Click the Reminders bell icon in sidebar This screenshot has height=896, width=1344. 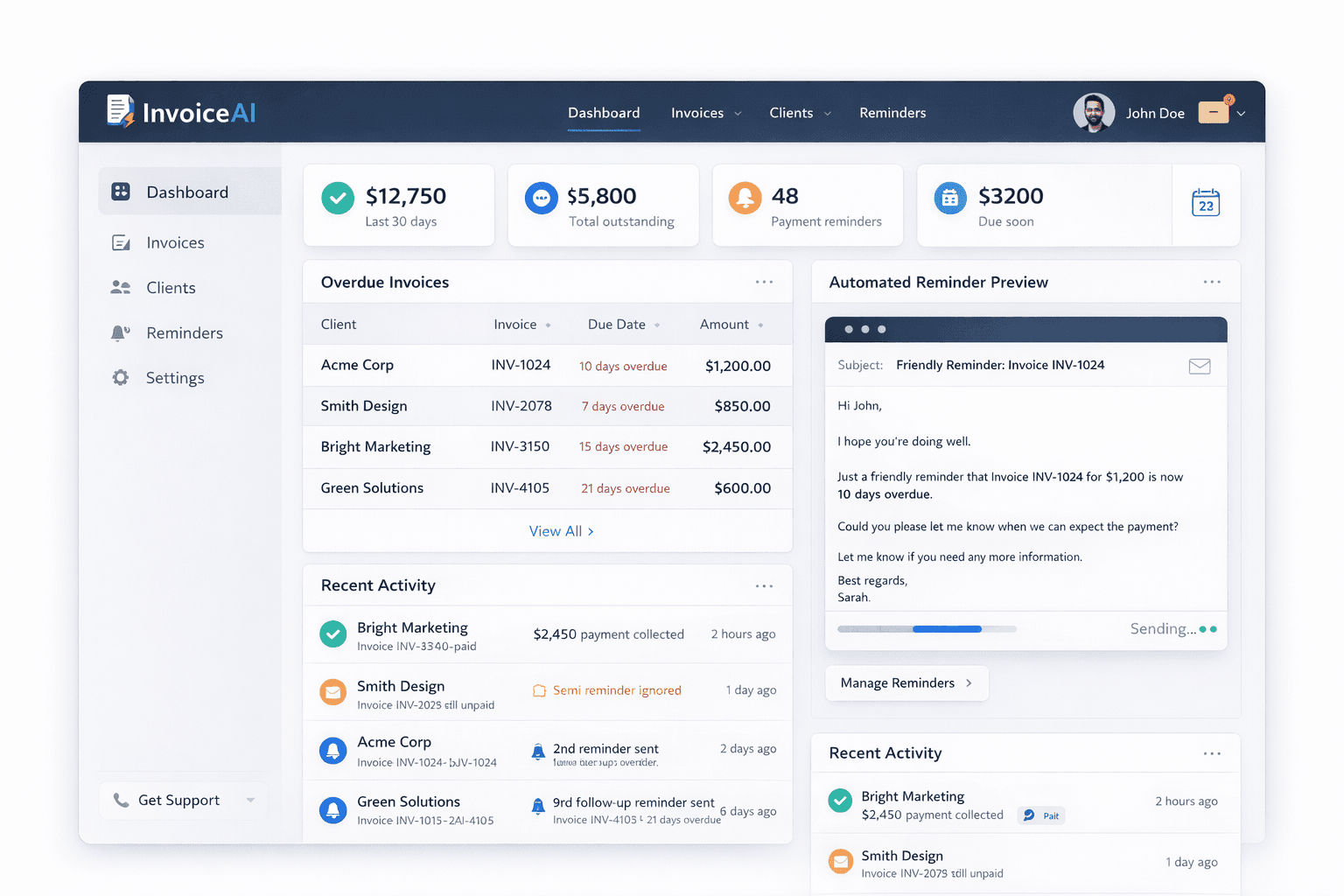click(x=120, y=332)
